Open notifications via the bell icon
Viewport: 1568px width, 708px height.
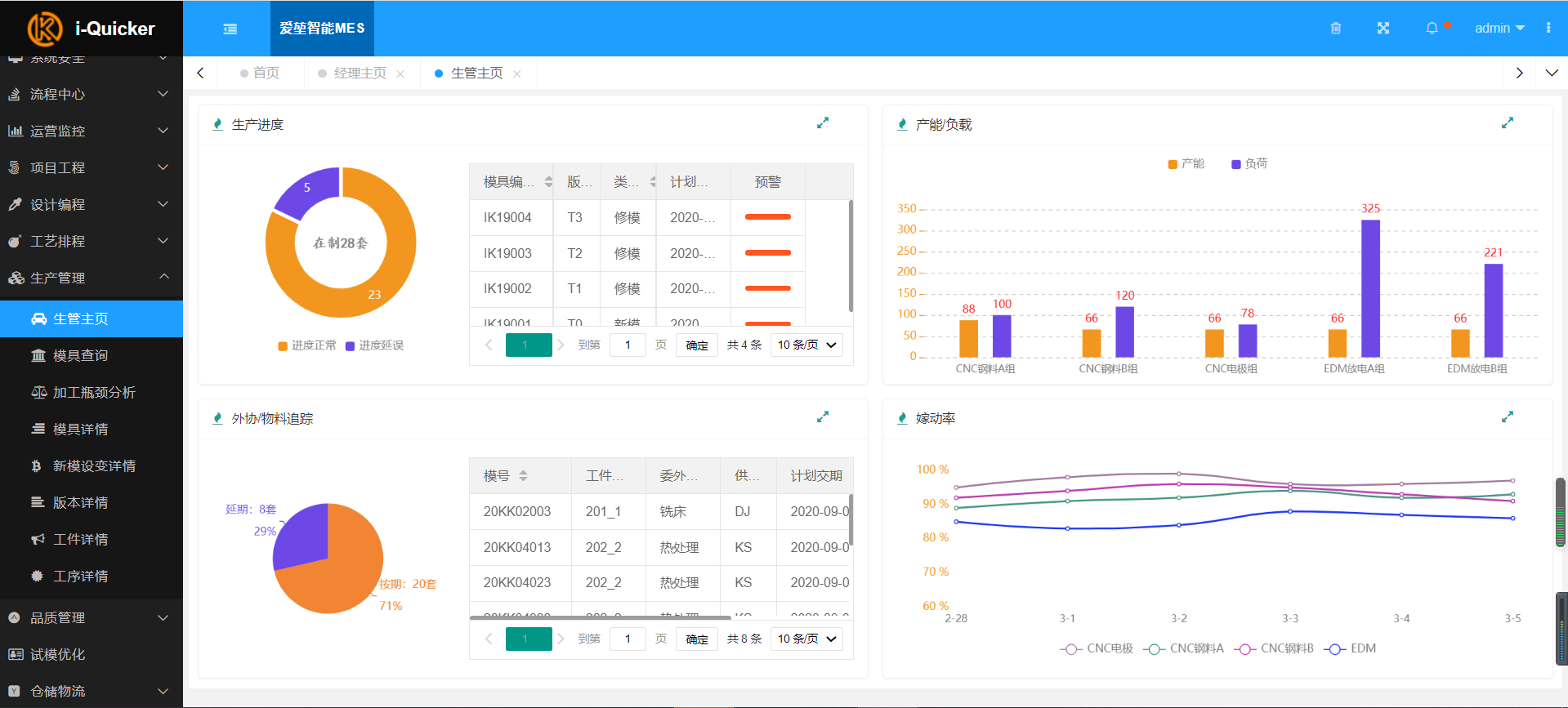tap(1432, 28)
